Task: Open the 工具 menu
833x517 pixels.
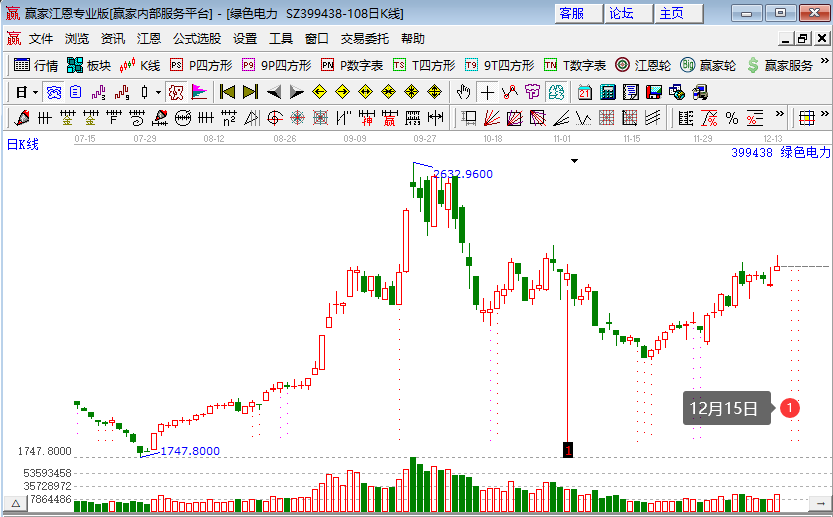Action: click(281, 39)
